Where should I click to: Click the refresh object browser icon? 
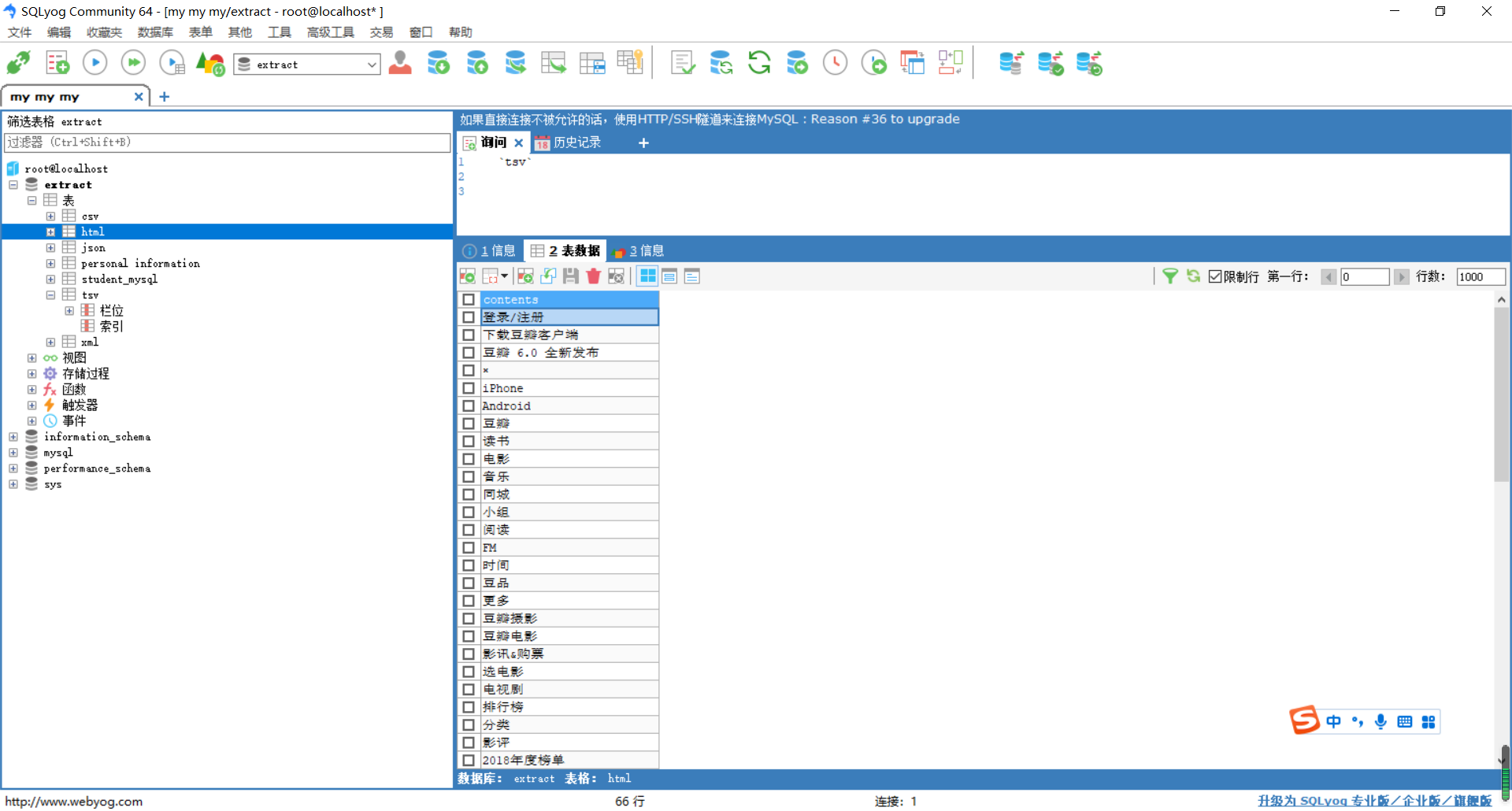point(759,62)
